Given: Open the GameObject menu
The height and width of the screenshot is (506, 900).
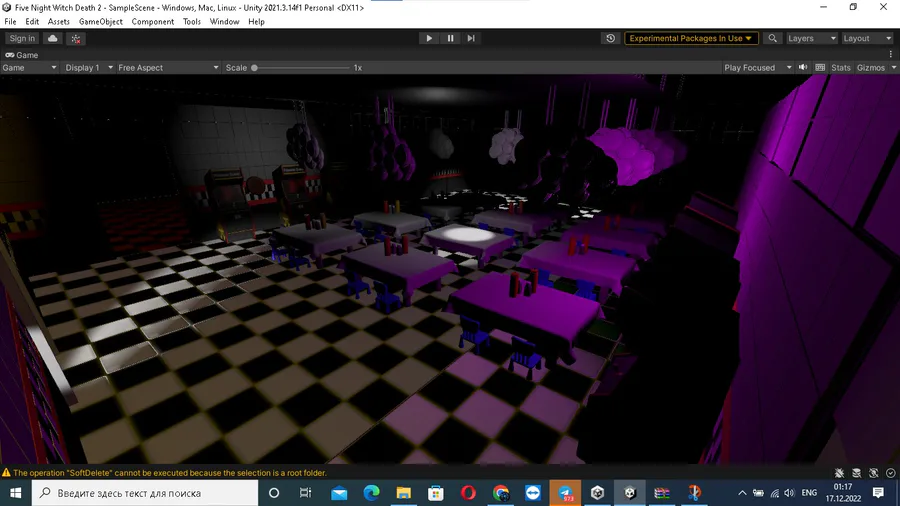Looking at the screenshot, I should pos(100,22).
